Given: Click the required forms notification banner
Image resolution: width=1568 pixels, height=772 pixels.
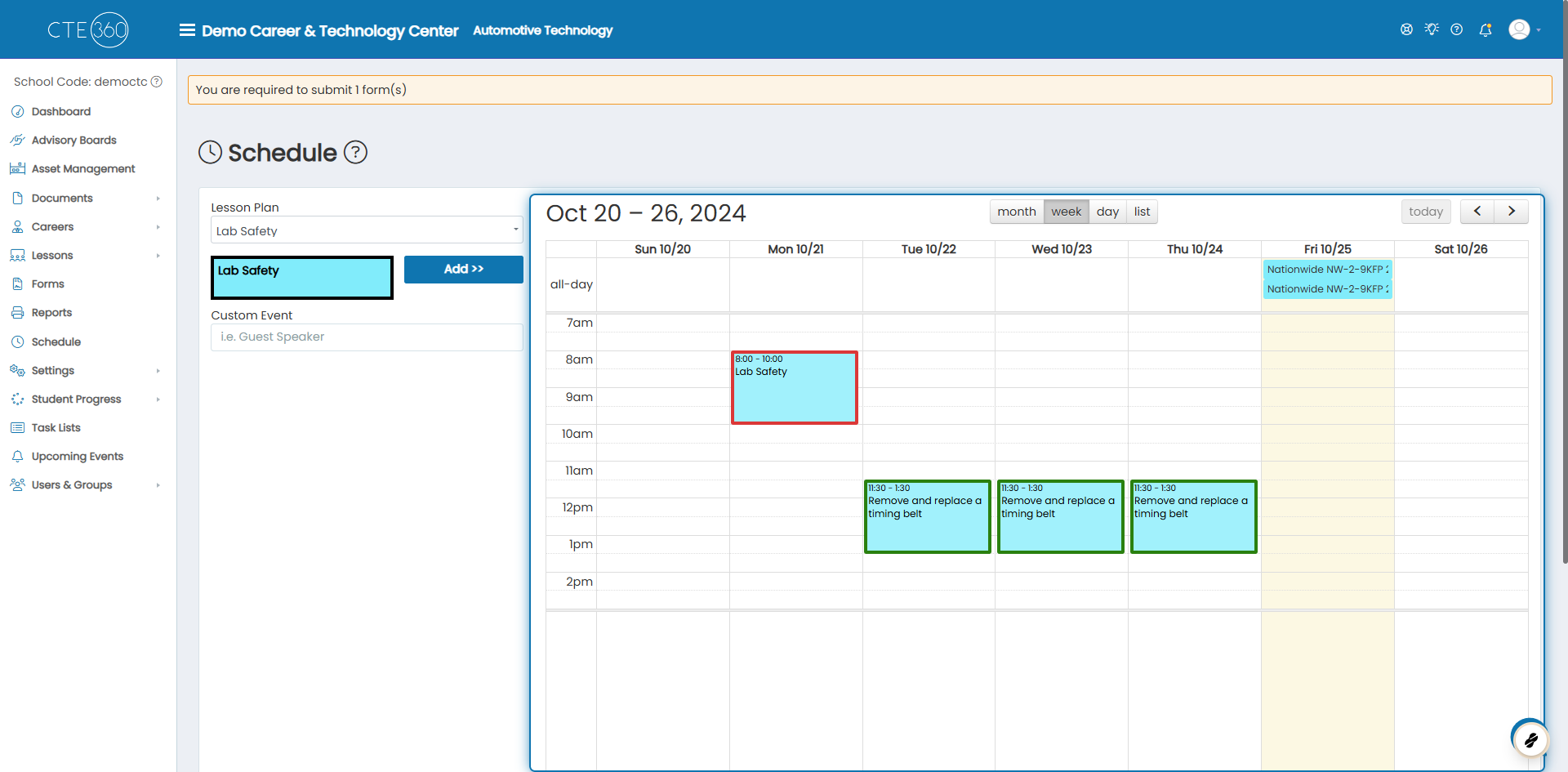Looking at the screenshot, I should [x=870, y=90].
